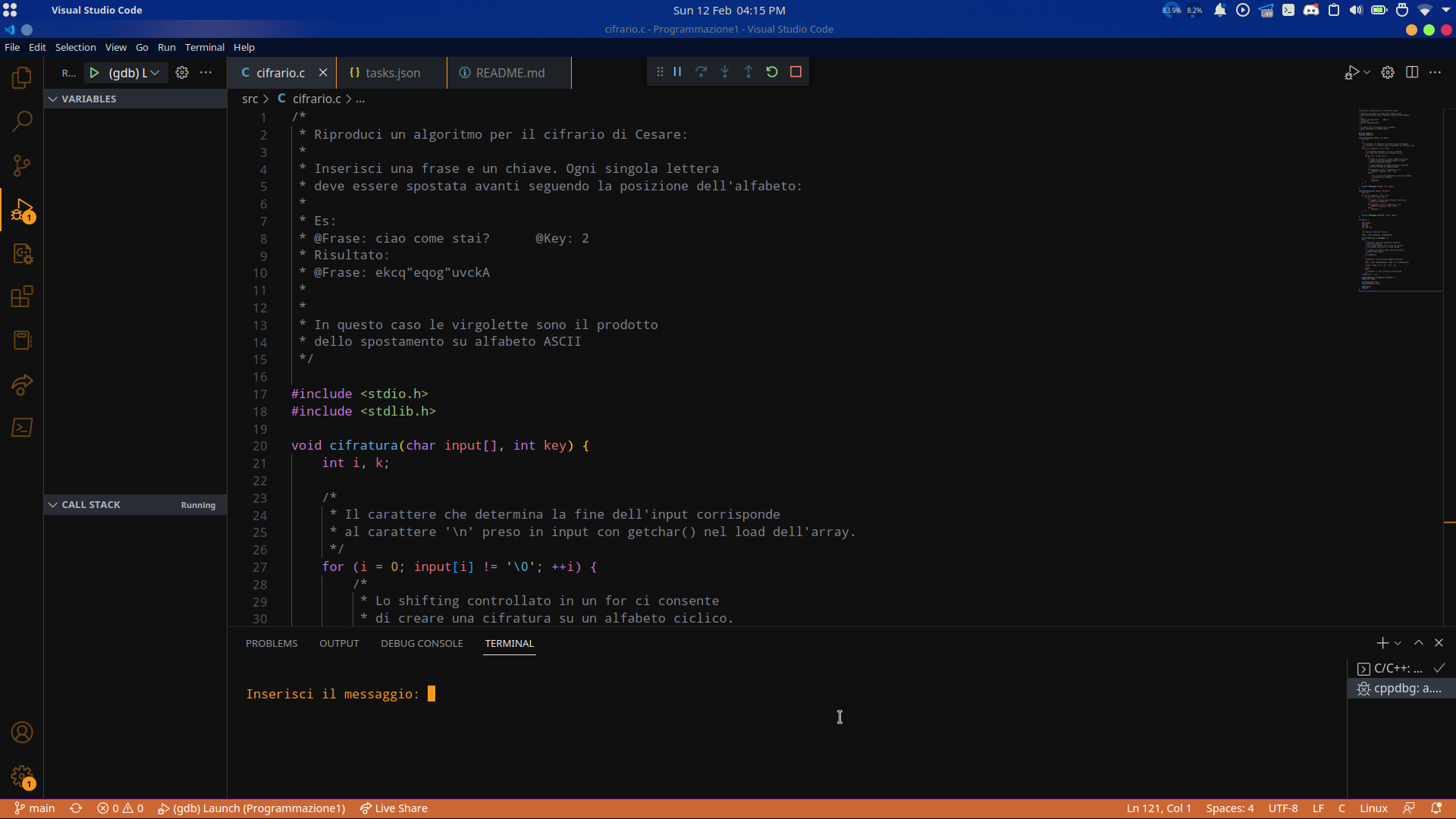Click the main branch in status bar
Image resolution: width=1456 pixels, height=819 pixels.
click(x=35, y=808)
